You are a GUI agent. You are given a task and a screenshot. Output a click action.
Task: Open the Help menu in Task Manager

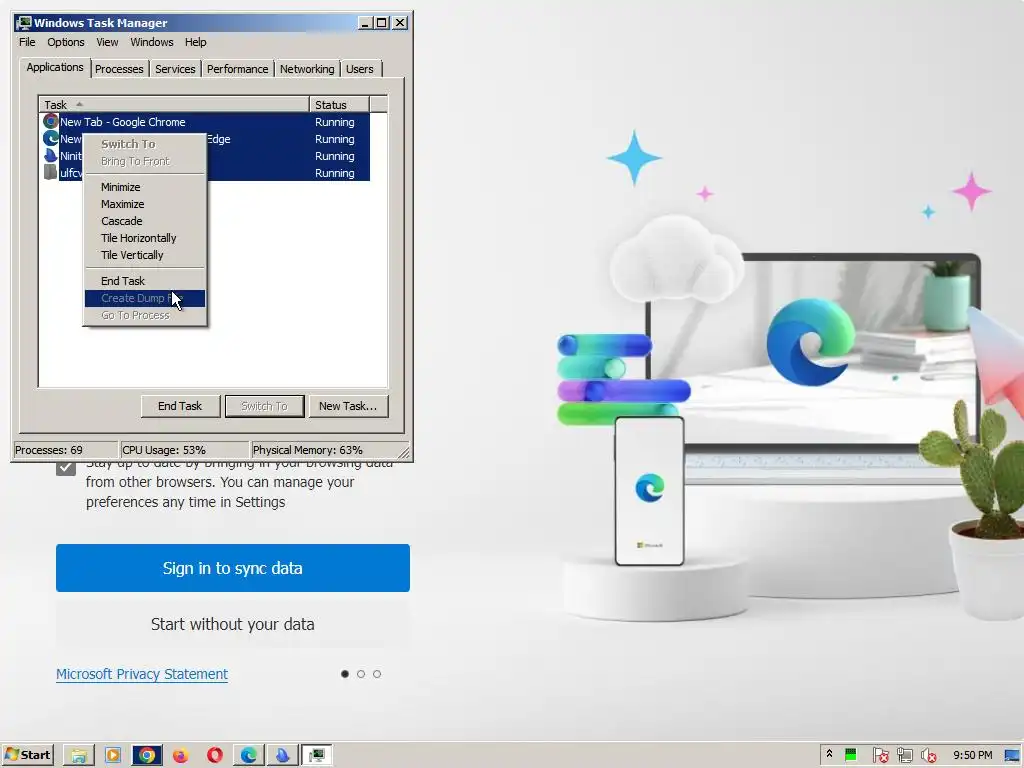[195, 42]
